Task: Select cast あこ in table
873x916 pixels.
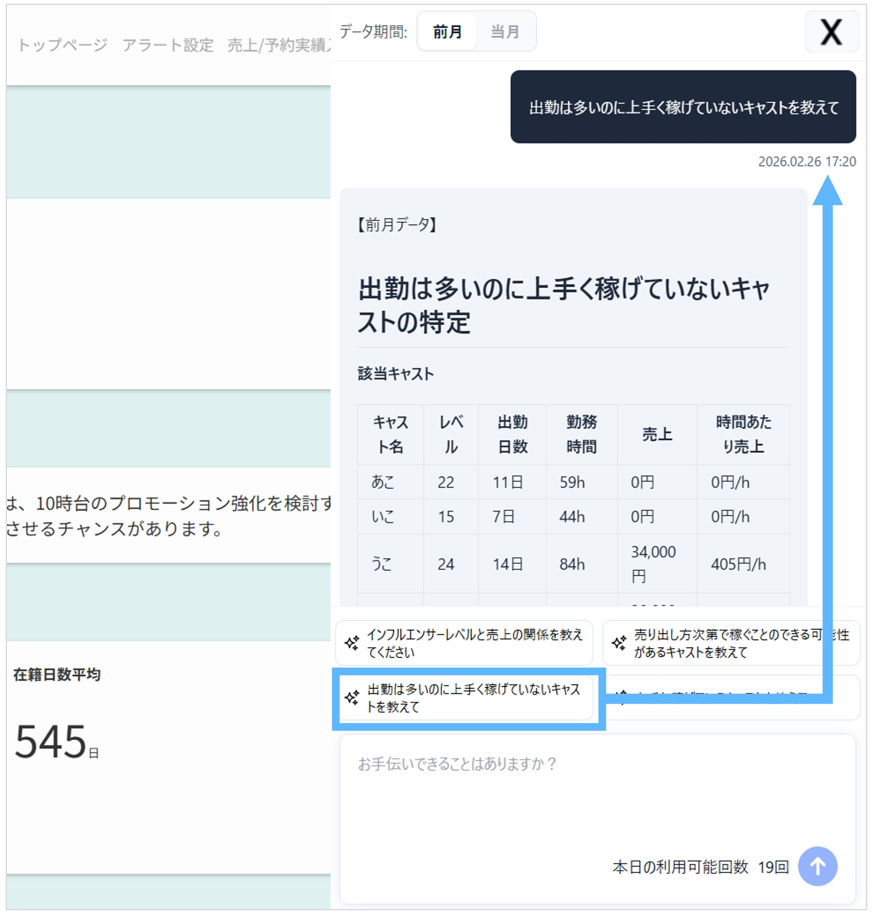Action: [x=383, y=482]
